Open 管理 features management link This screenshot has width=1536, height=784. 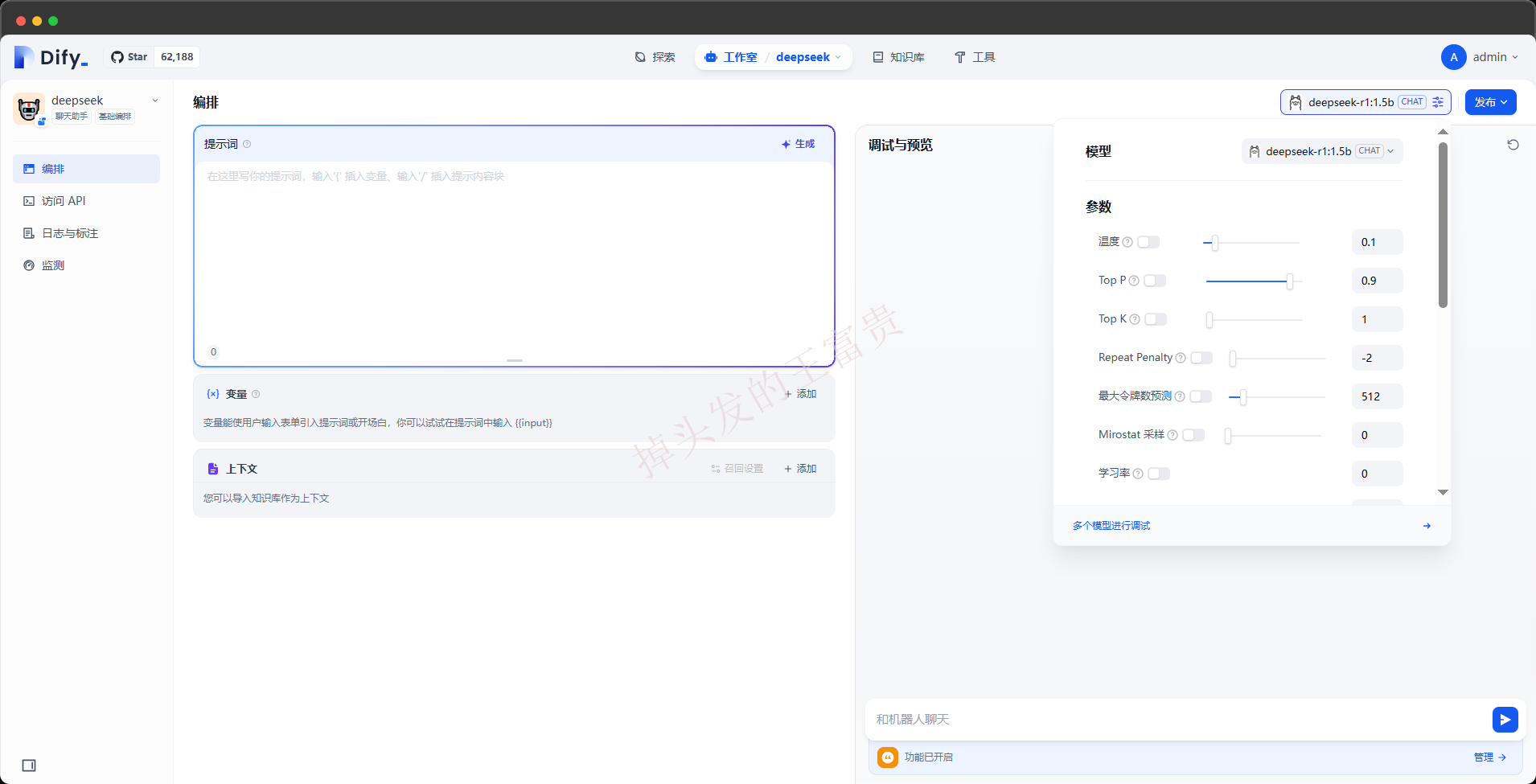[x=1490, y=757]
